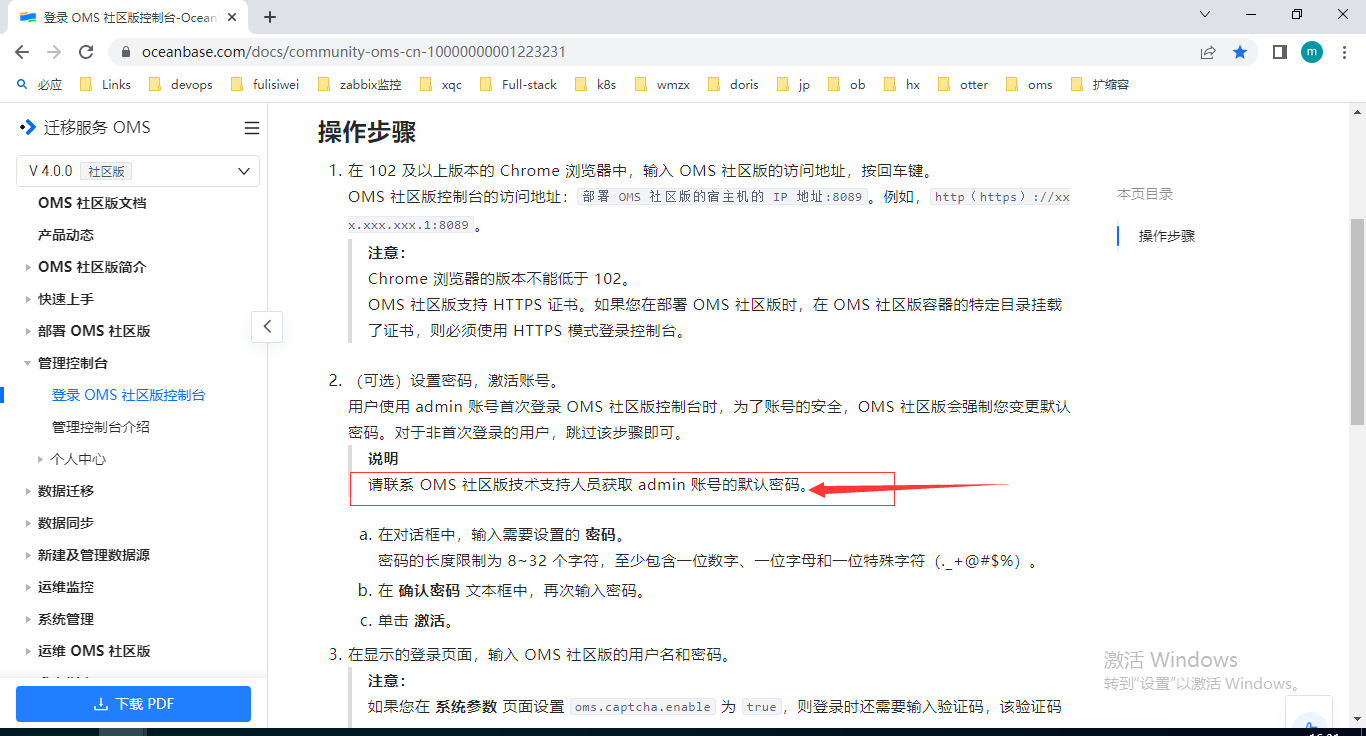Screen dimensions: 1366x736
Task: Open the otter bookmark folder
Action: coord(963,84)
